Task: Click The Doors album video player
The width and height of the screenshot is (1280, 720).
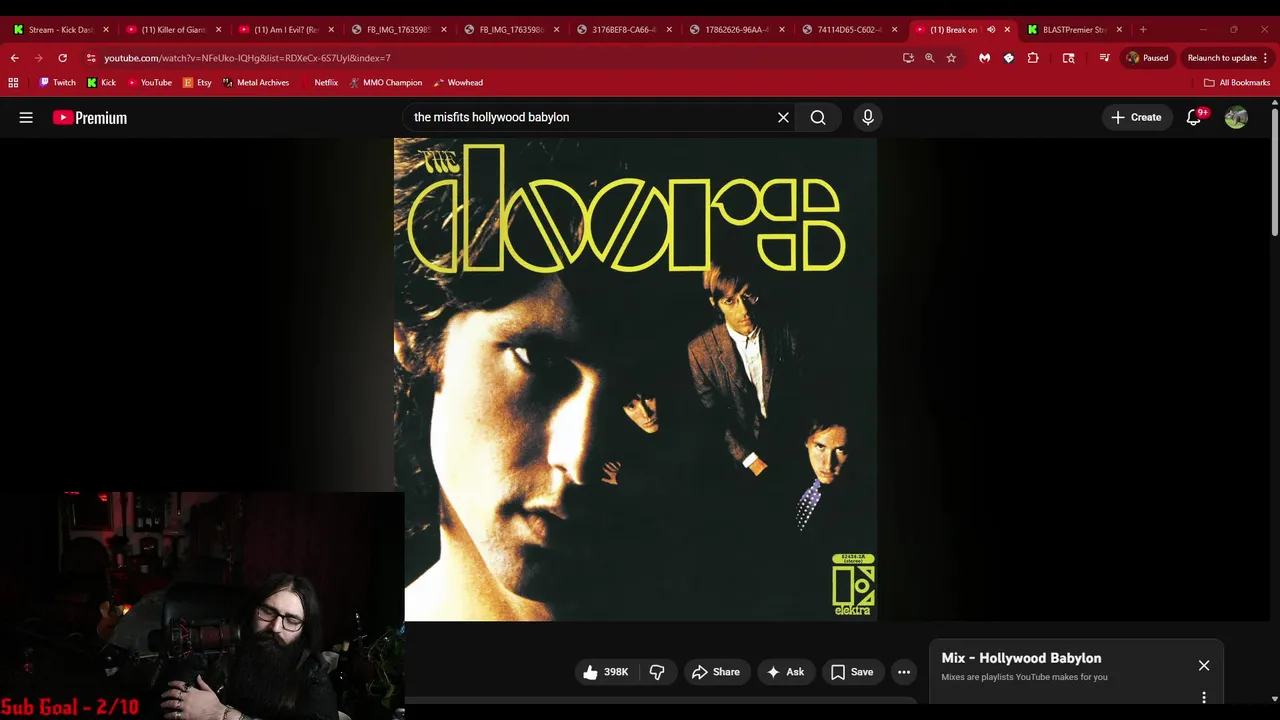Action: [635, 379]
